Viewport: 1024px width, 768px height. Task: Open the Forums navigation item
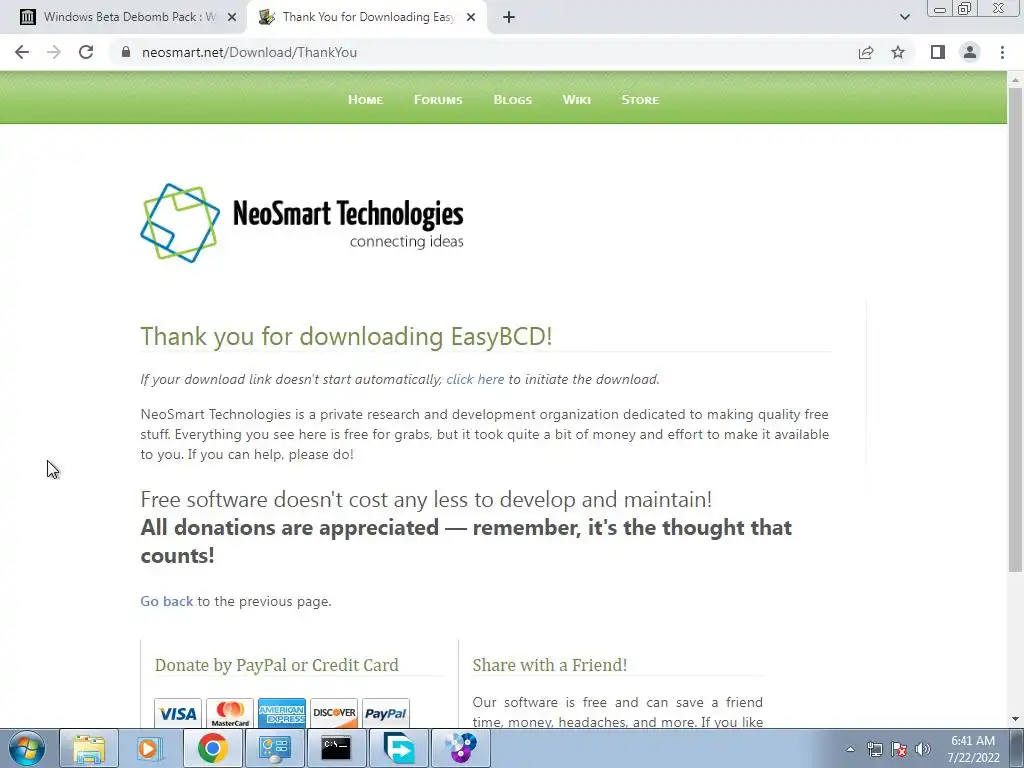coord(438,100)
